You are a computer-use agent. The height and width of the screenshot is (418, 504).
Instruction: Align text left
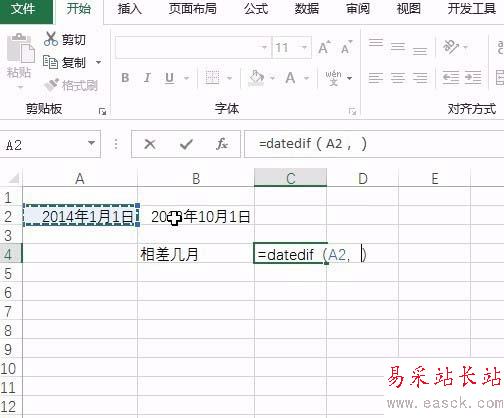(x=376, y=78)
